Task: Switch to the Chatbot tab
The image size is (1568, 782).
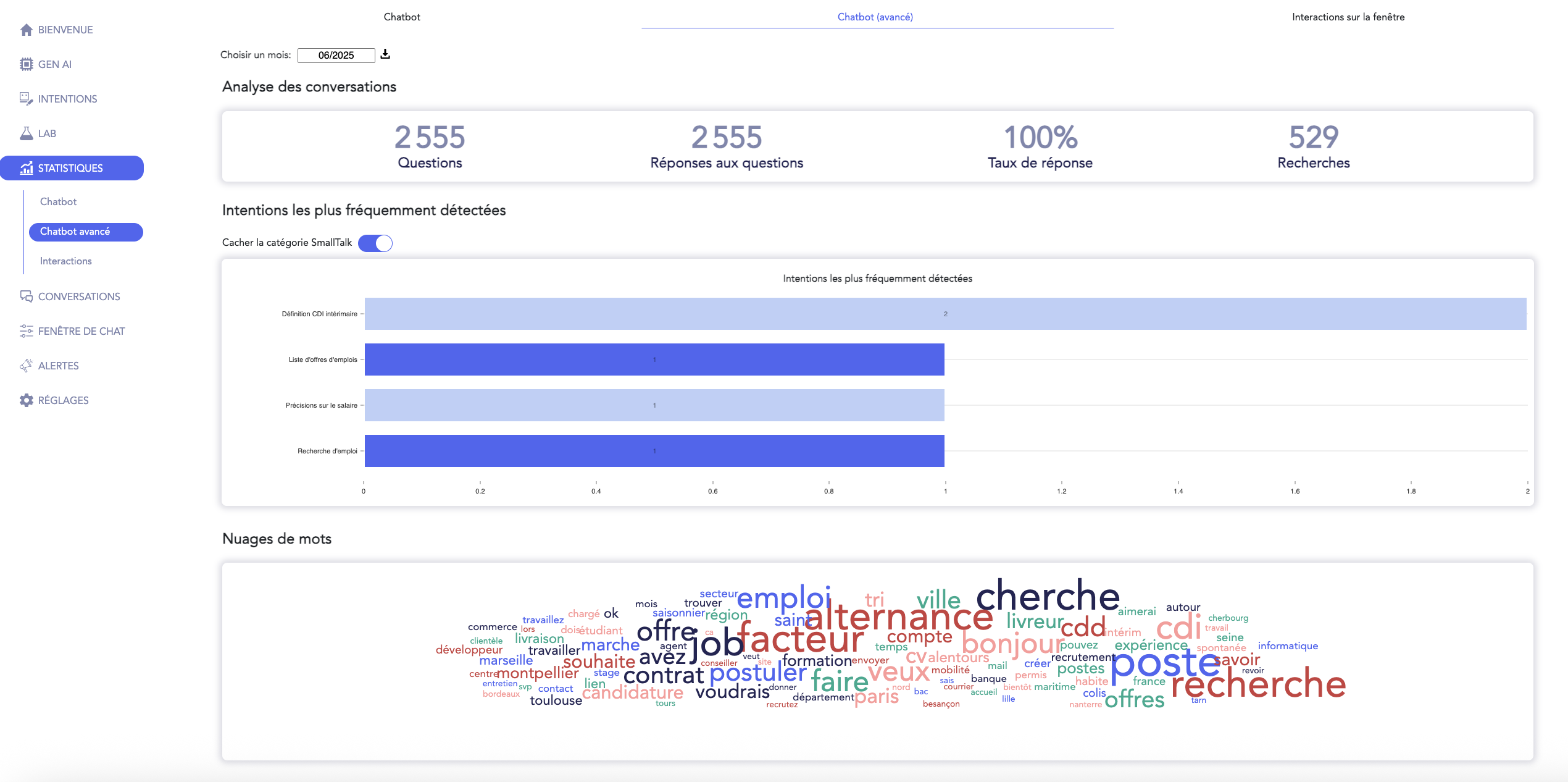Action: [402, 17]
